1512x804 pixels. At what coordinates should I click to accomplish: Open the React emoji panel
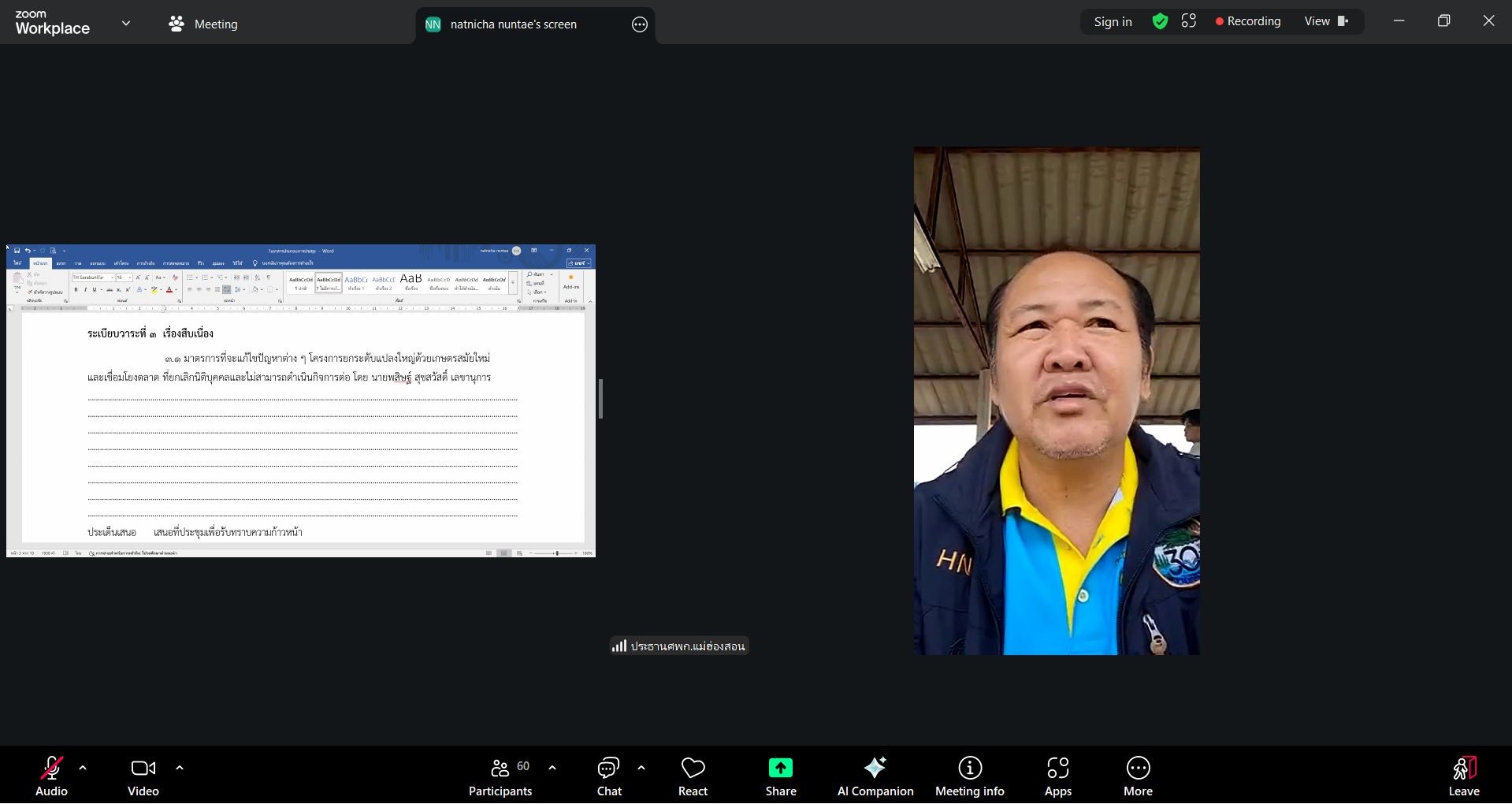coord(693,776)
